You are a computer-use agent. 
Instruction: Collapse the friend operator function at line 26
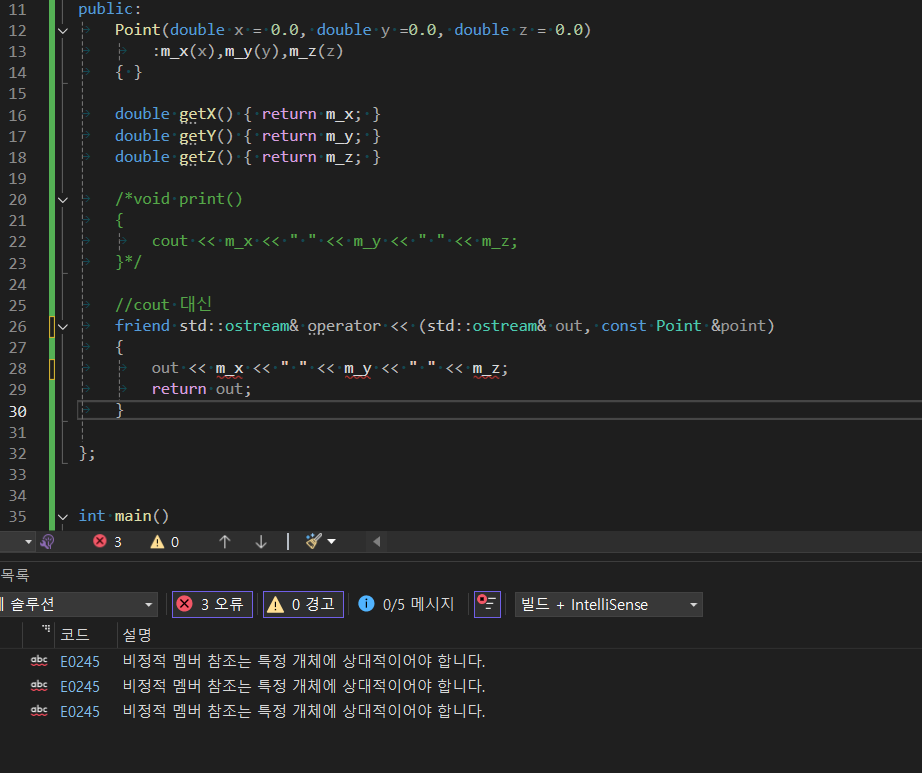pos(63,327)
